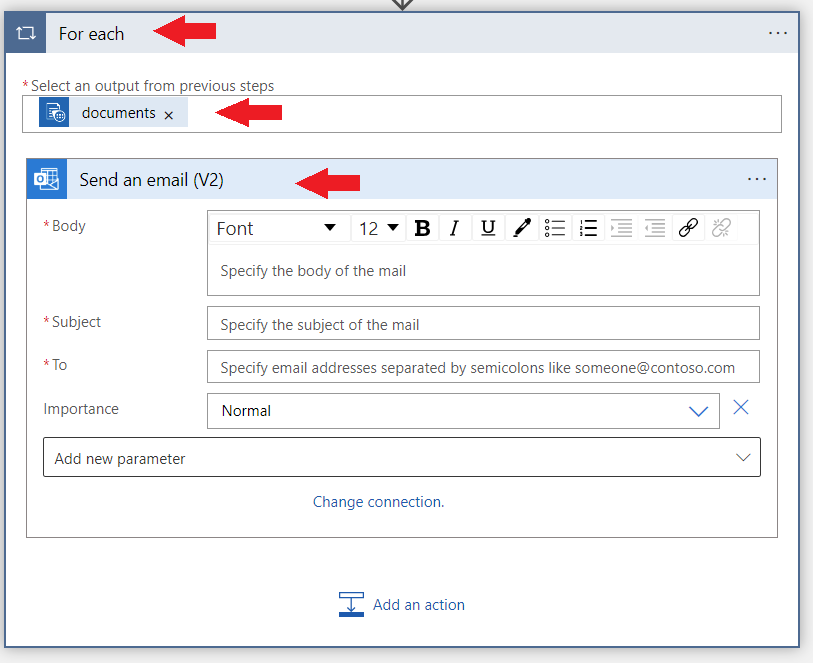
Task: Open the text highlight color tool
Action: click(x=521, y=228)
